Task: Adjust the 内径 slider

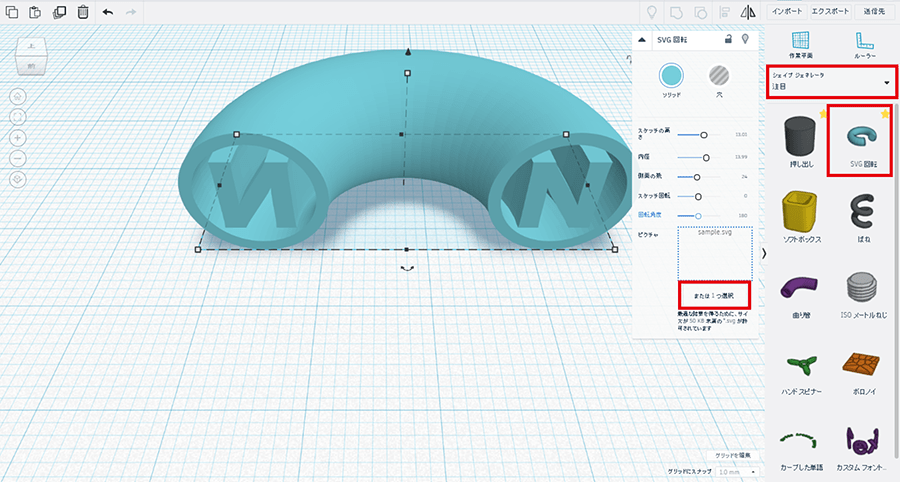Action: [x=705, y=157]
